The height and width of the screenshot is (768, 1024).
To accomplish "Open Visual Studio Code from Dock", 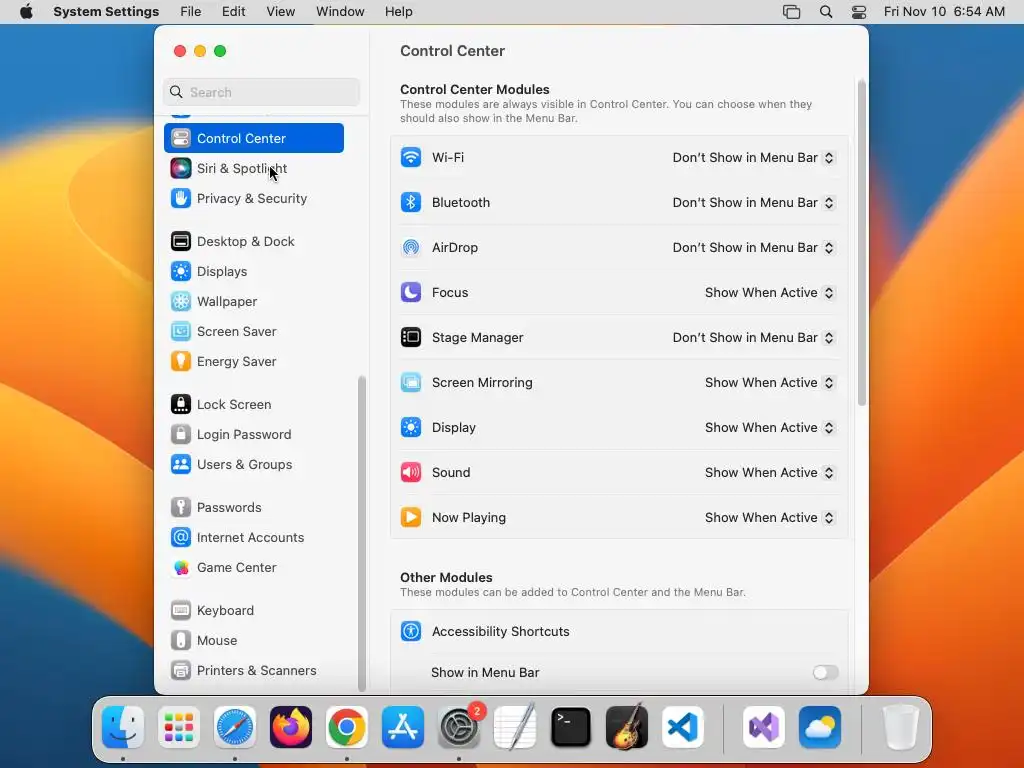I will point(682,727).
